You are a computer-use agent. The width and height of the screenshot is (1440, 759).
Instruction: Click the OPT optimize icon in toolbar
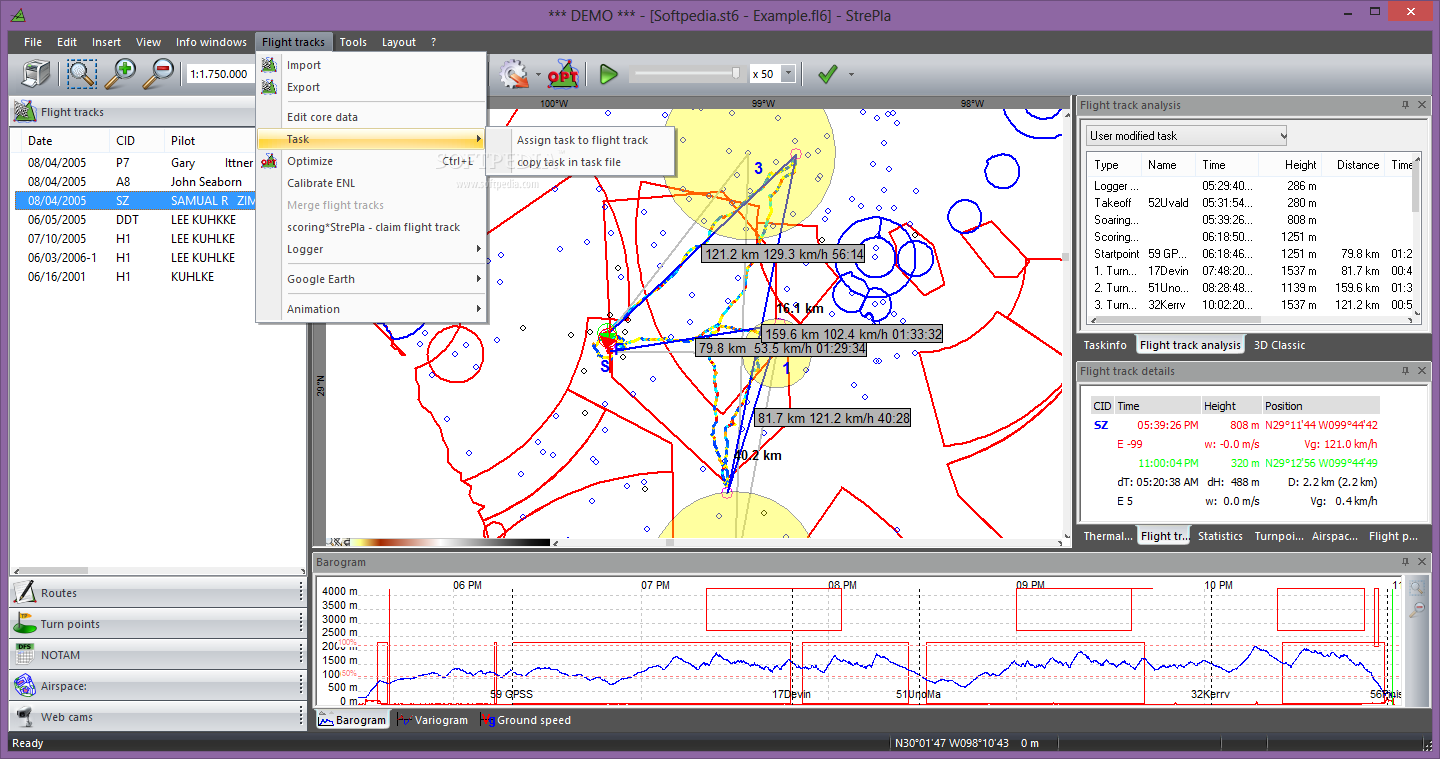pos(563,74)
